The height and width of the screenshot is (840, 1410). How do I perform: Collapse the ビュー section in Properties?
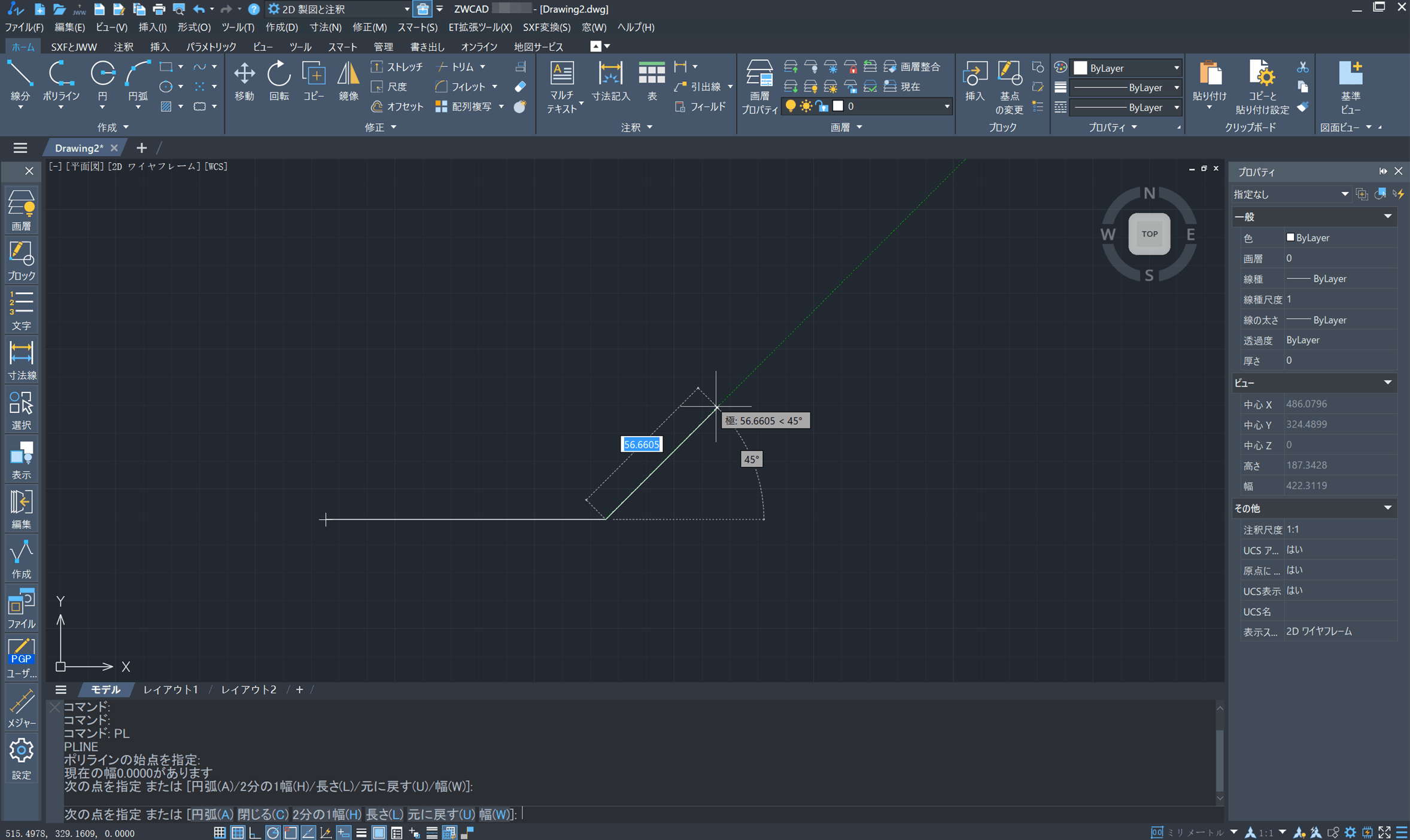coord(1387,382)
